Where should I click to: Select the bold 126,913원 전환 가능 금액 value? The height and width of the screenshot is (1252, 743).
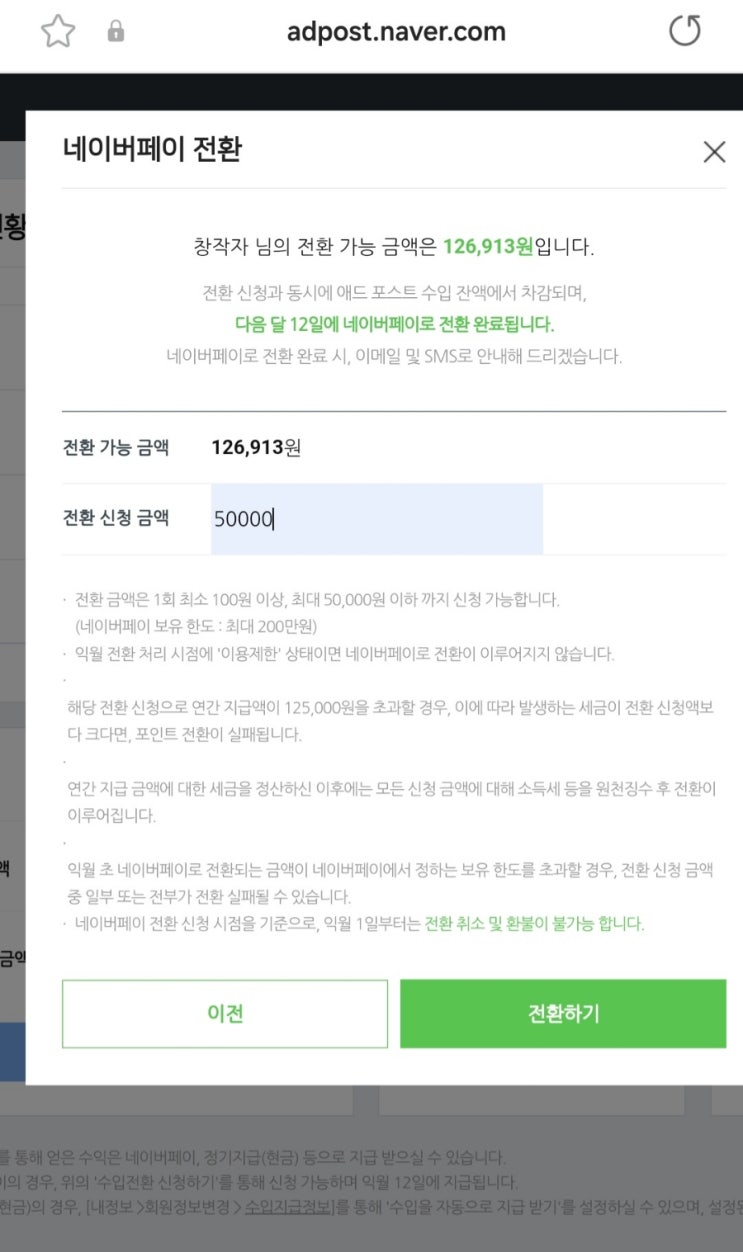[x=256, y=447]
